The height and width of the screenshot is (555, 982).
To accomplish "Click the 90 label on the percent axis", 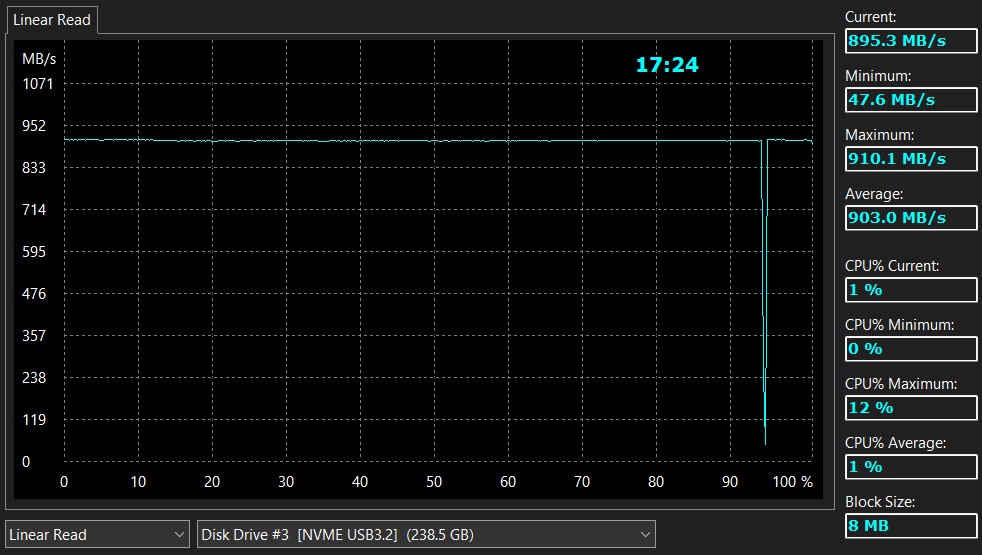I will tap(730, 482).
